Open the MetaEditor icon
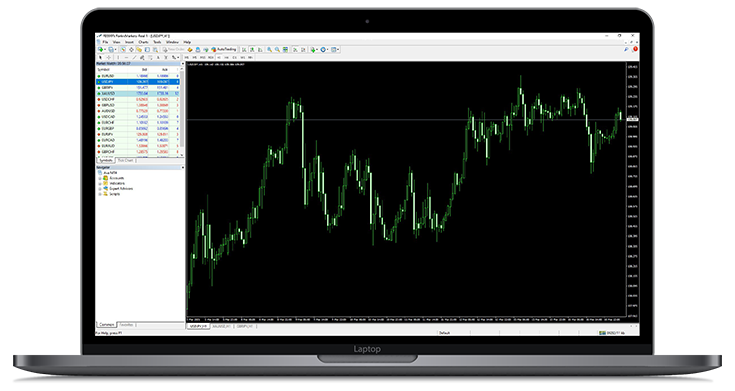Image resolution: width=735 pixels, height=391 pixels. 190,49
